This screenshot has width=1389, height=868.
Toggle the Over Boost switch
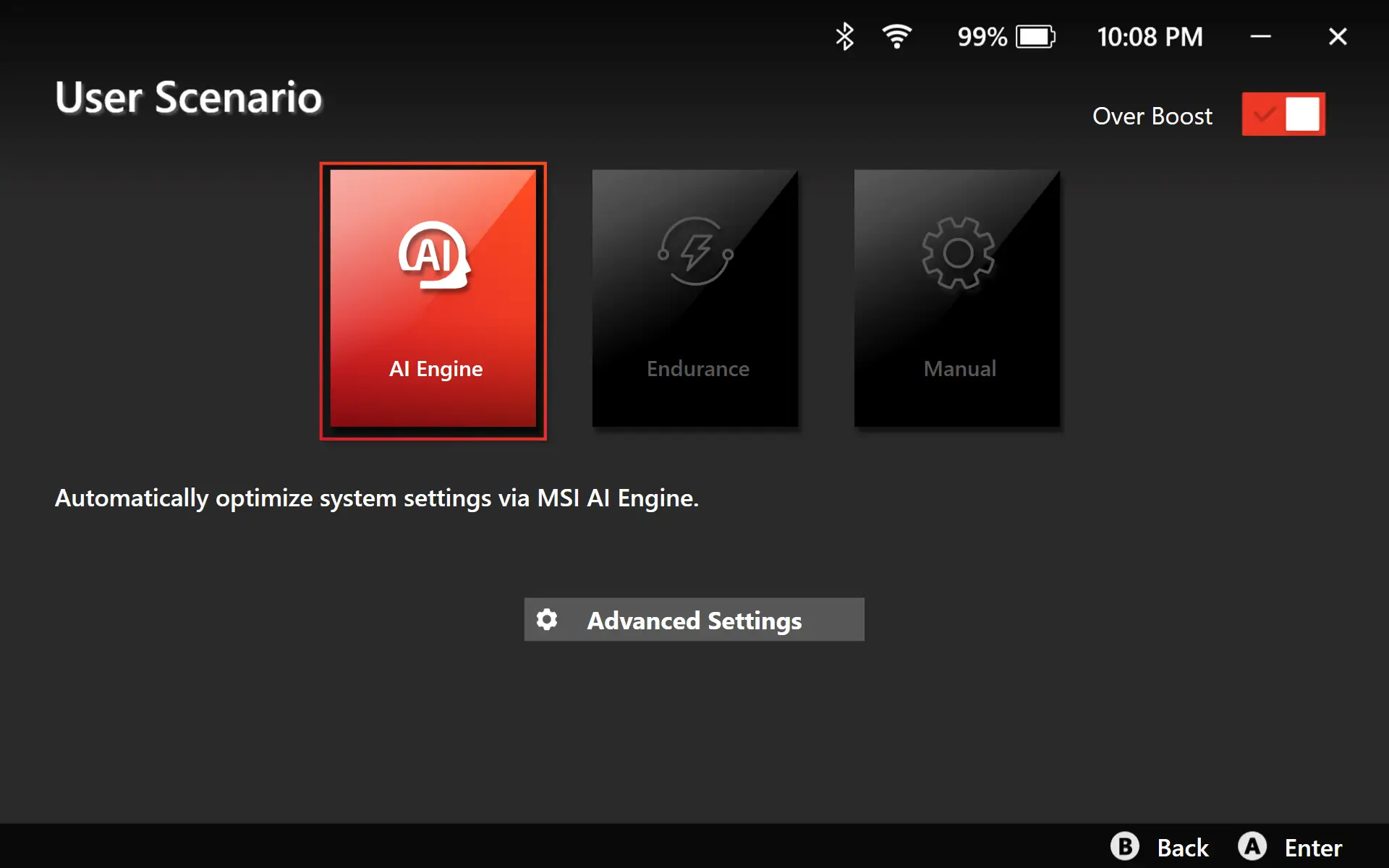pos(1283,114)
